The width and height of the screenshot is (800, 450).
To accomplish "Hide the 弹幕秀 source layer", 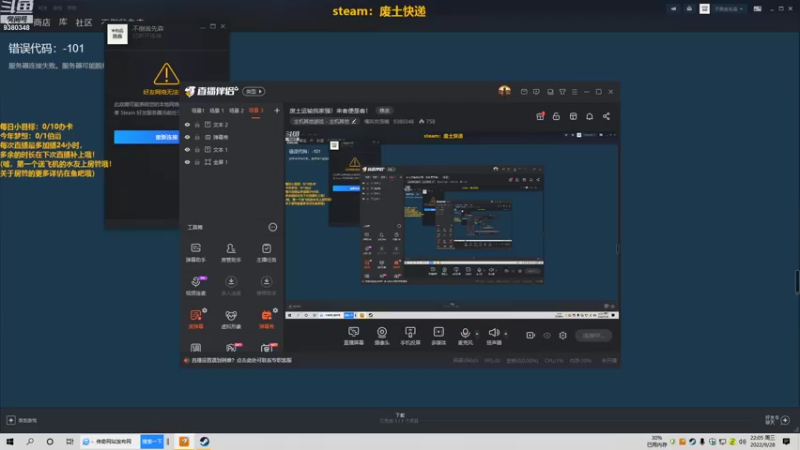I will tap(187, 137).
